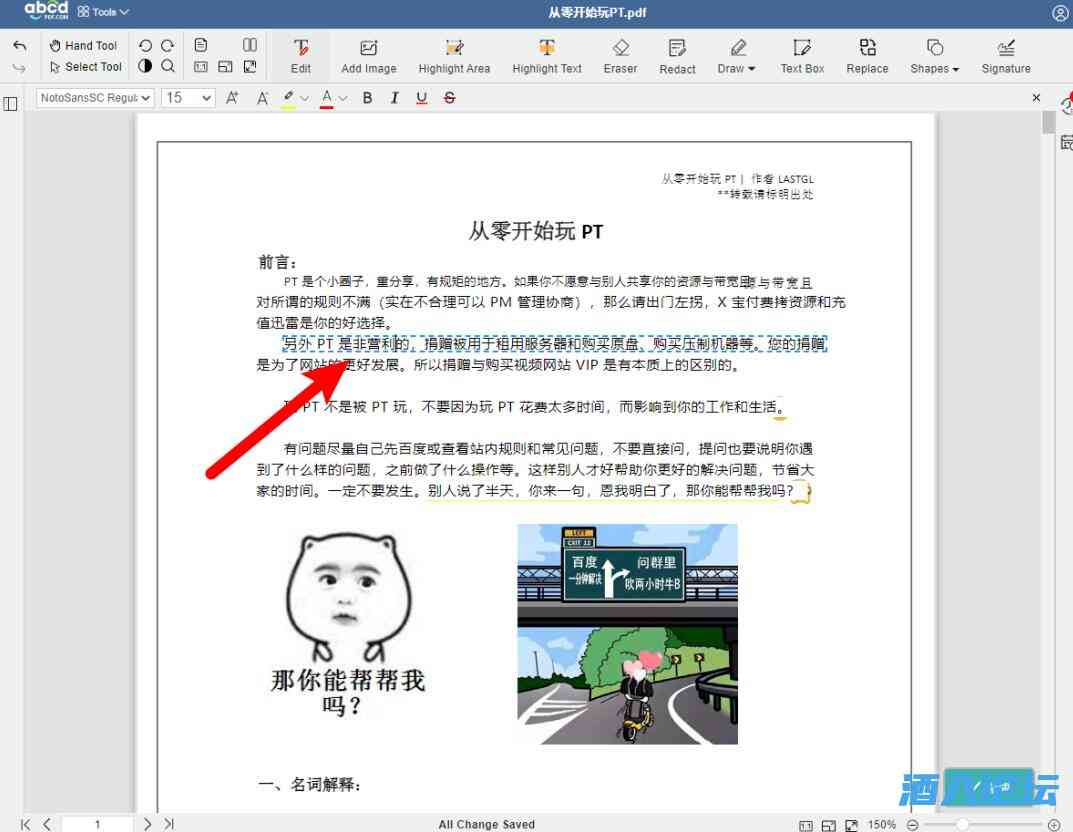Click the Select Tool button
The width and height of the screenshot is (1073, 832).
coord(86,67)
